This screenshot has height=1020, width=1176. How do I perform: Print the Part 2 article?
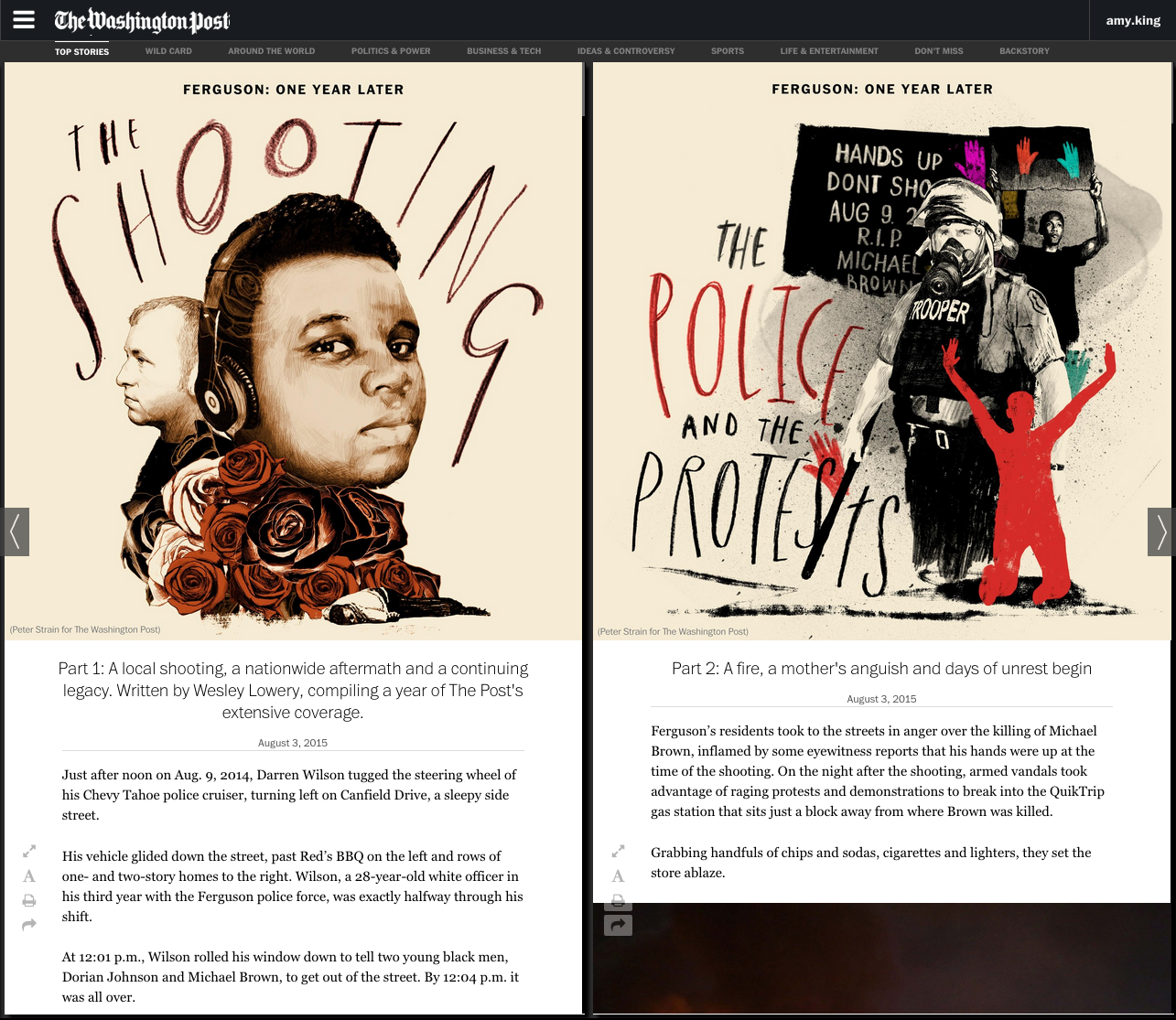tap(618, 901)
